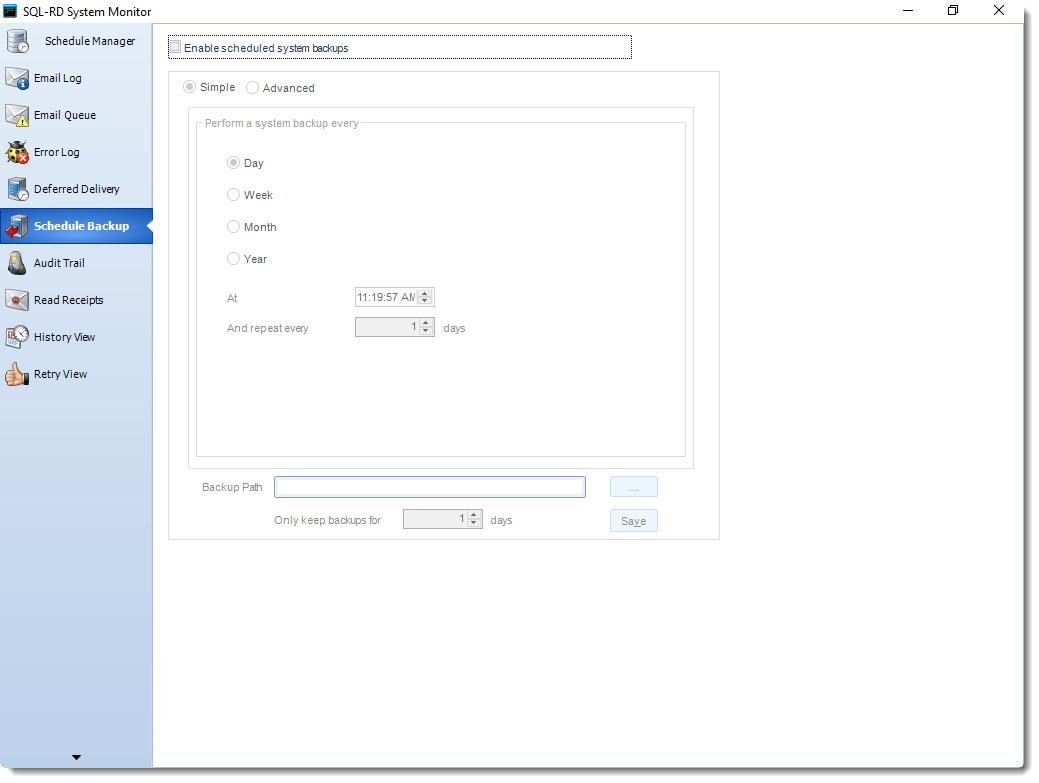Click the keep backups days field
The image size is (1039, 783).
point(435,519)
